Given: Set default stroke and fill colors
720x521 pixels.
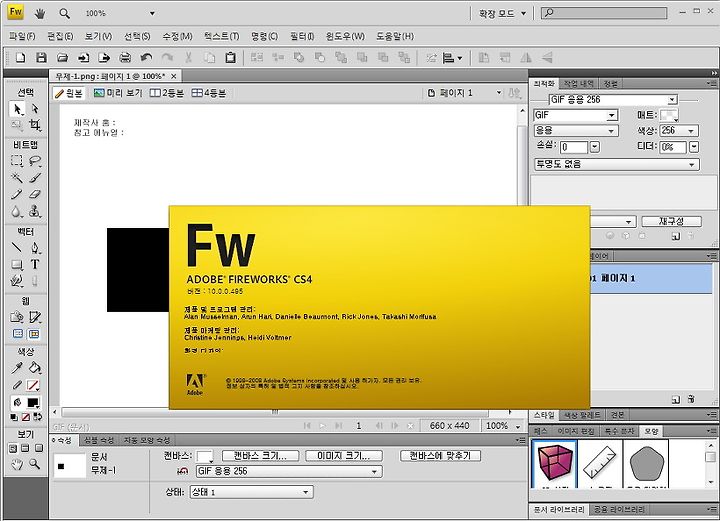Looking at the screenshot, I should [x=14, y=417].
